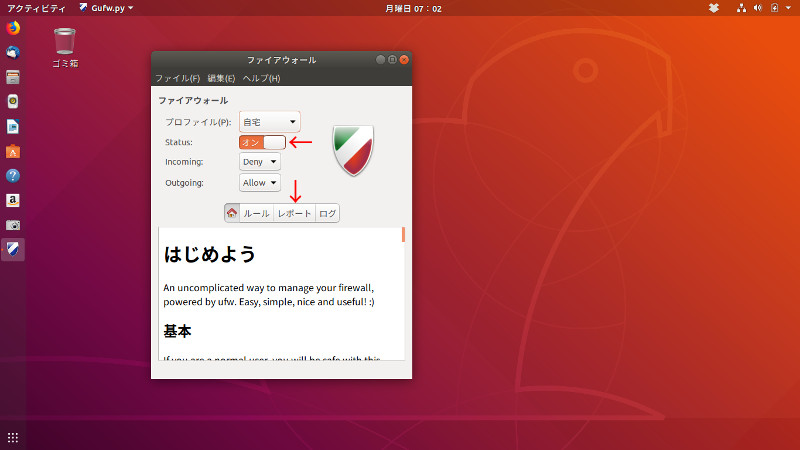
Task: Click the Amazon dock icon
Action: coord(13,200)
